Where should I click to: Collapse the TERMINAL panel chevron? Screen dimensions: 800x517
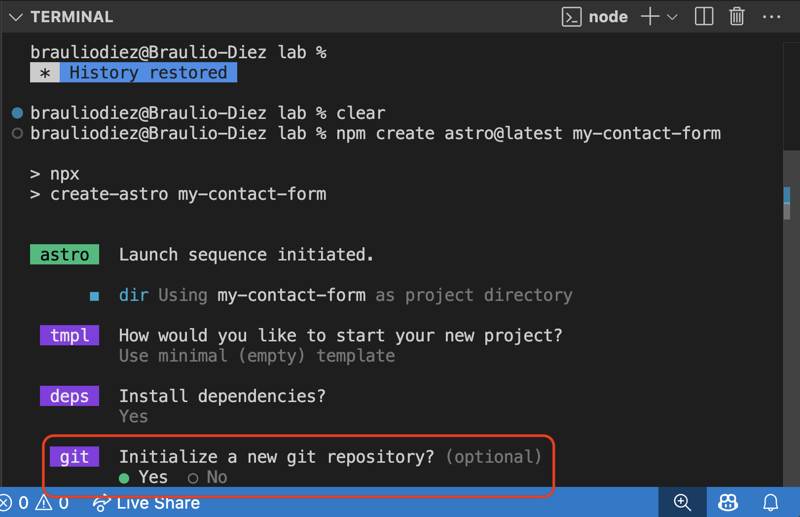click(x=16, y=17)
